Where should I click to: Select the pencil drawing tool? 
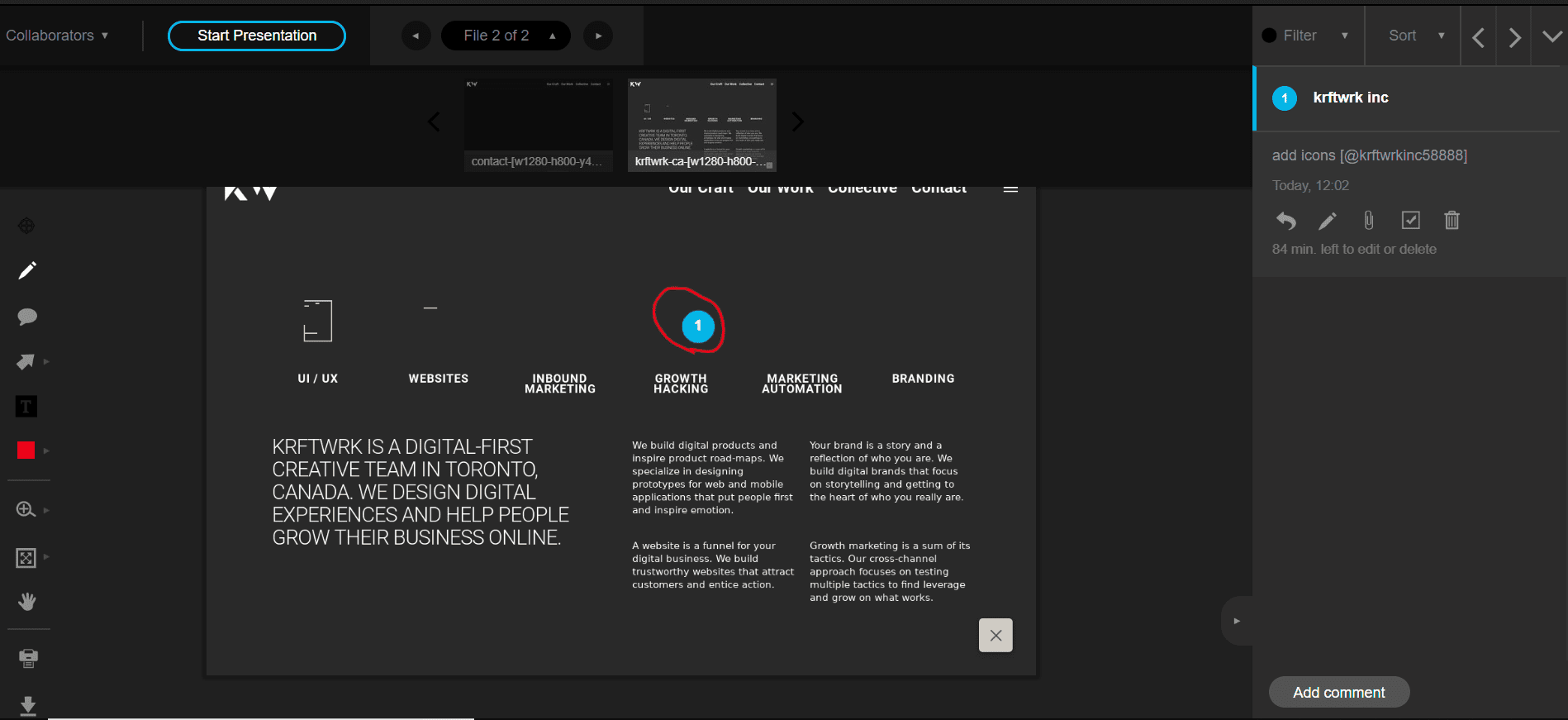tap(26, 270)
